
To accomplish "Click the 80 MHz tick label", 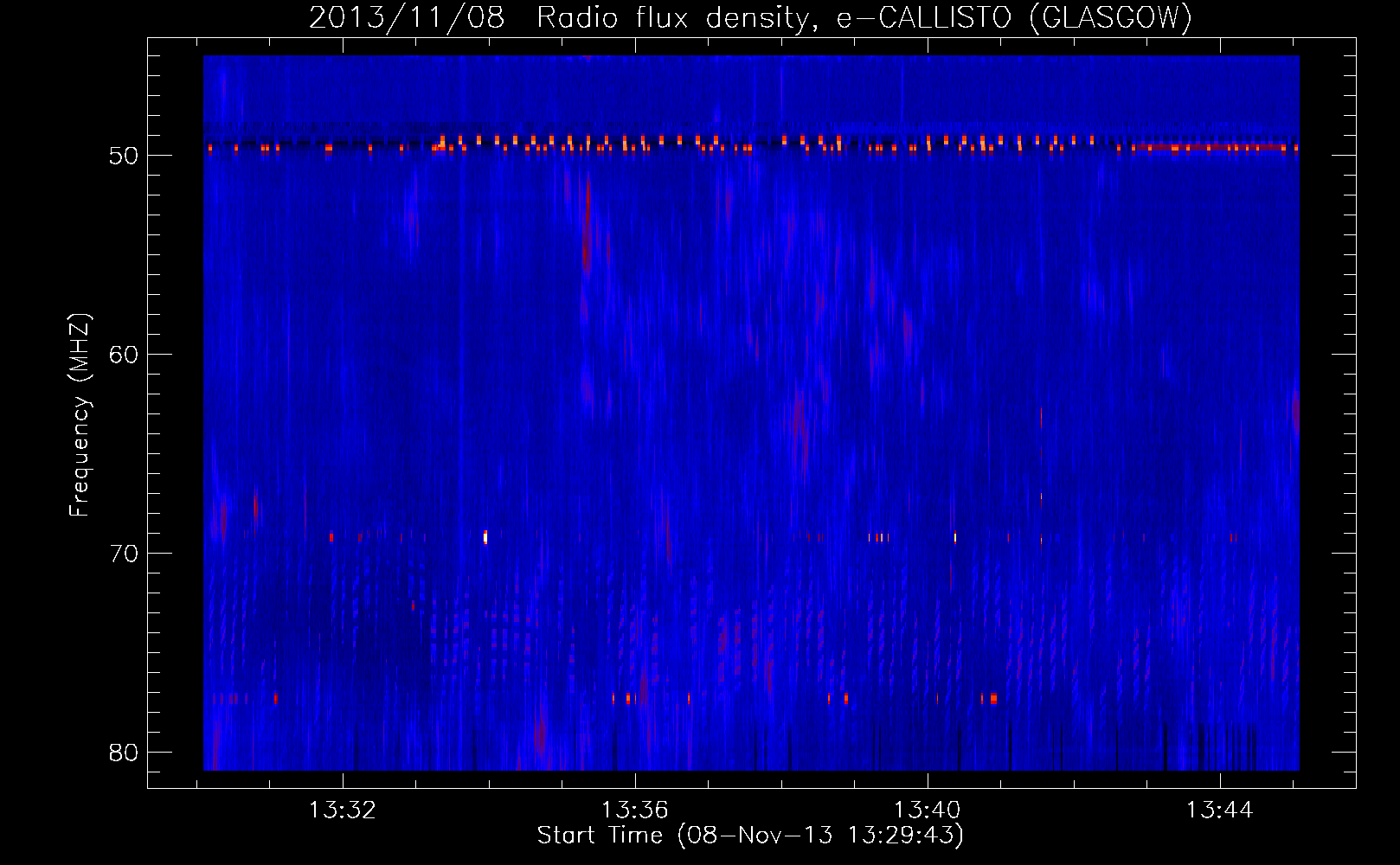I will 124,753.
